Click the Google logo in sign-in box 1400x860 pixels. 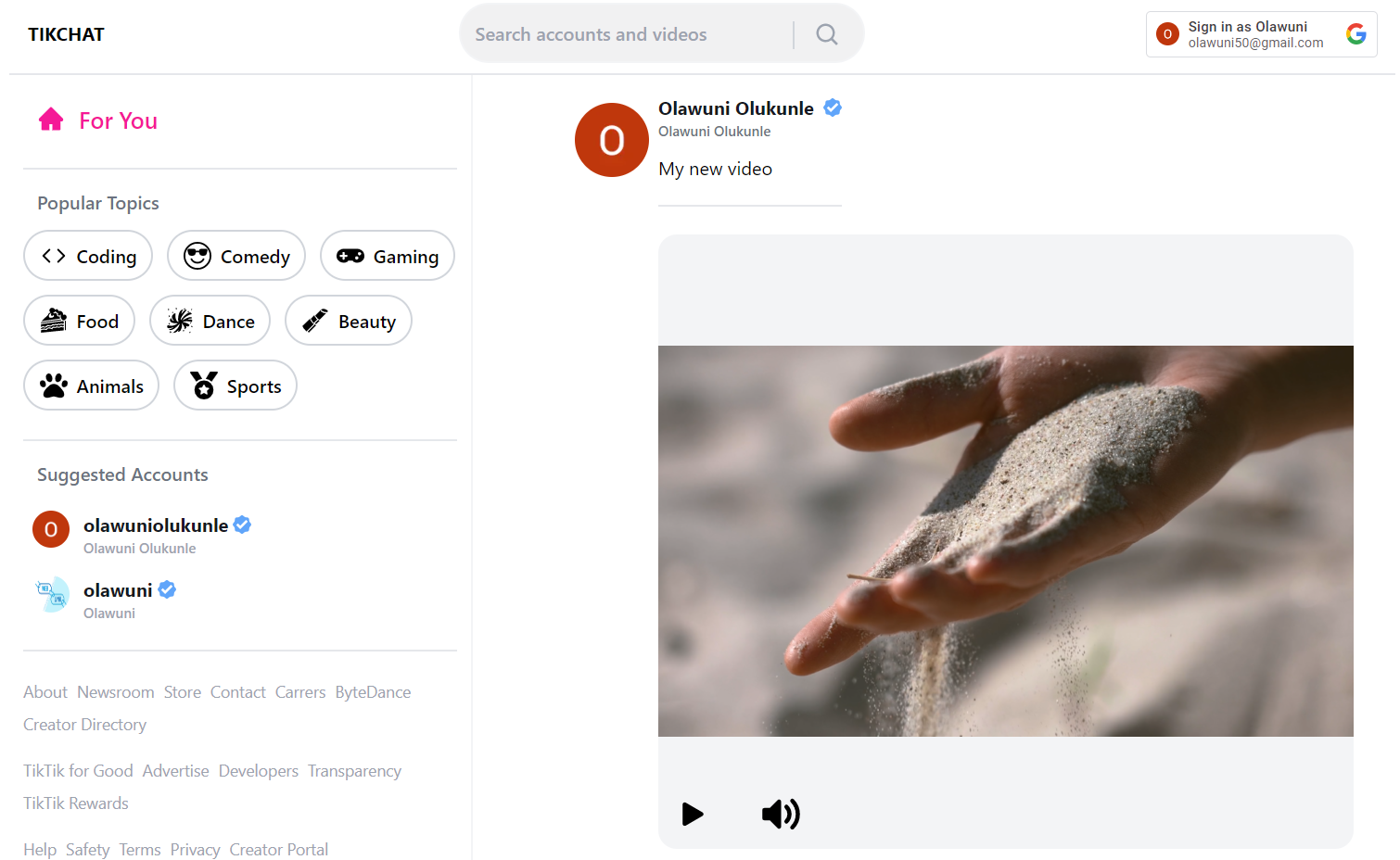pos(1356,34)
